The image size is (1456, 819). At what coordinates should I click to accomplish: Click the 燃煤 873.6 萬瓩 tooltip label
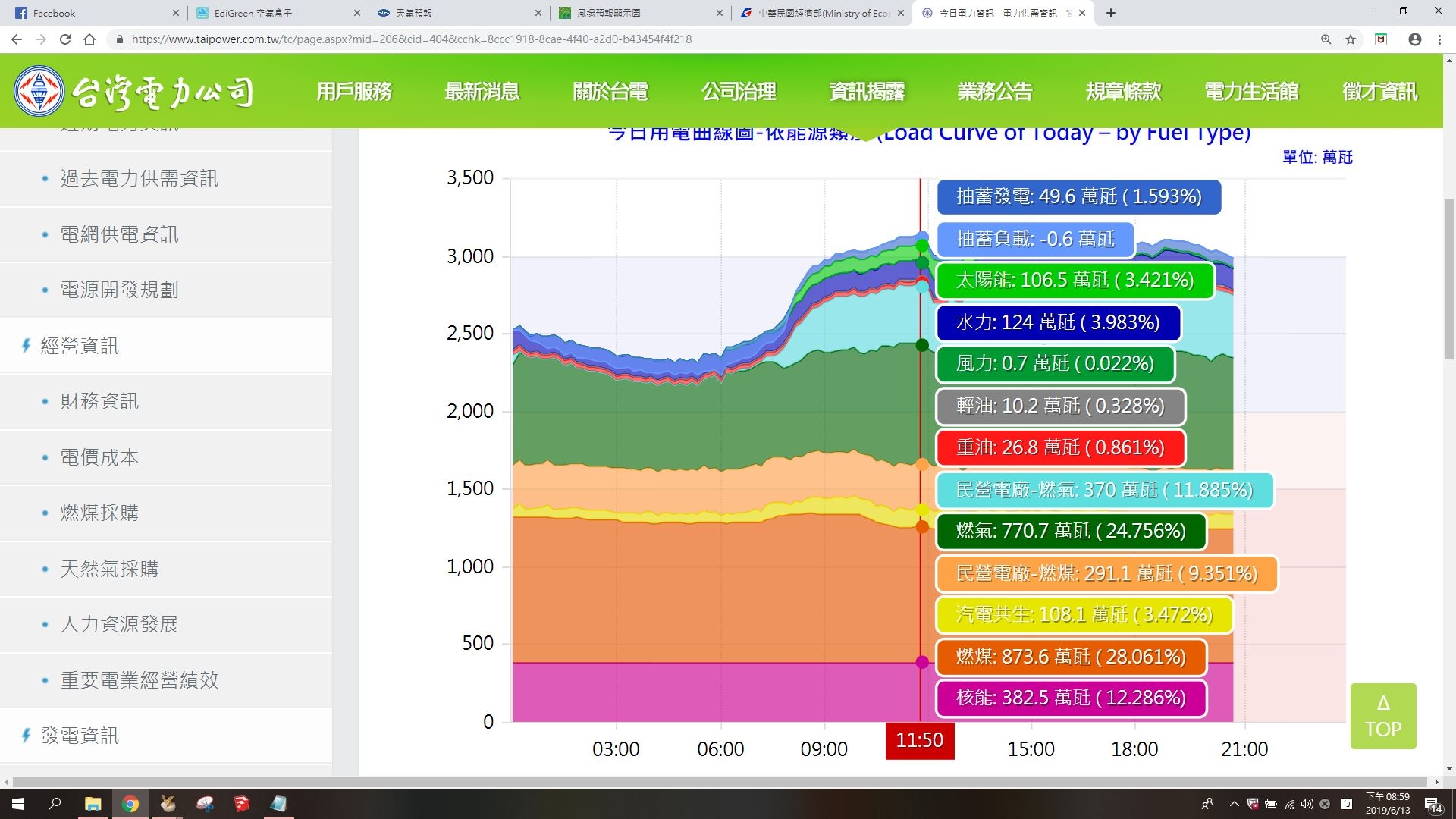click(x=1071, y=657)
